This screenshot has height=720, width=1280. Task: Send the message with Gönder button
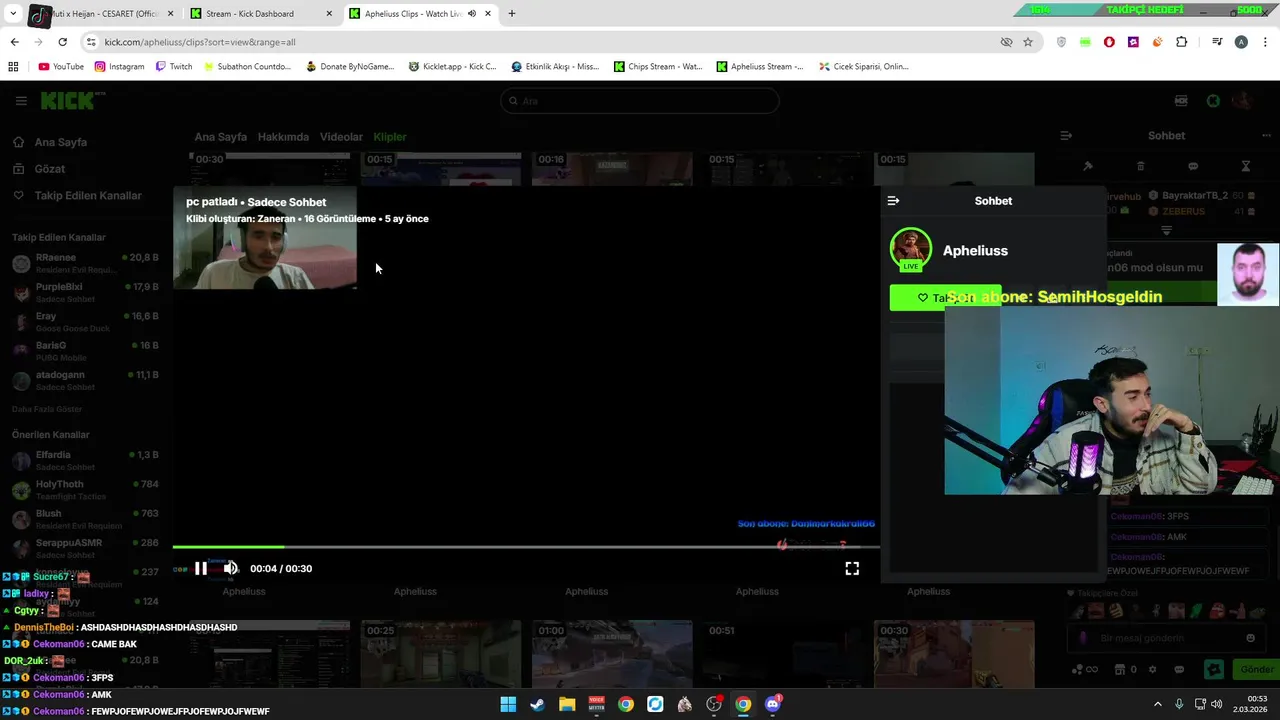point(1256,669)
